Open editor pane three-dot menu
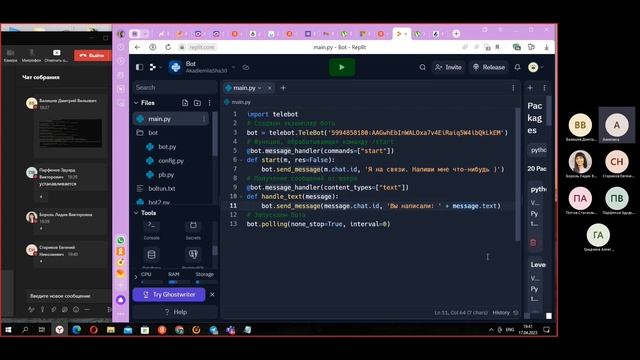This screenshot has width=640, height=360. click(513, 88)
